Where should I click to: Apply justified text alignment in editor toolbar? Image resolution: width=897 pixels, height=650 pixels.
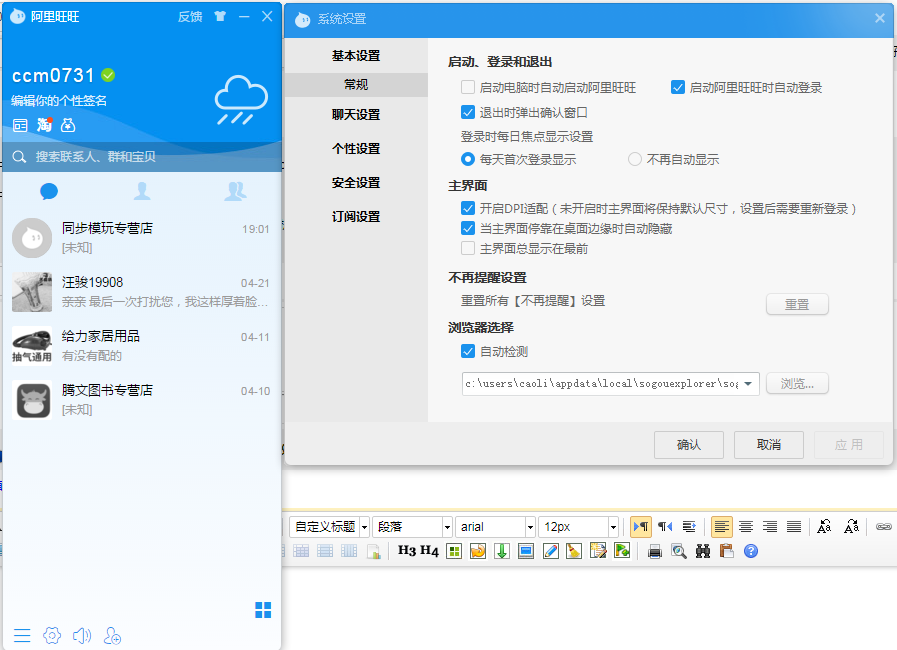click(x=794, y=526)
